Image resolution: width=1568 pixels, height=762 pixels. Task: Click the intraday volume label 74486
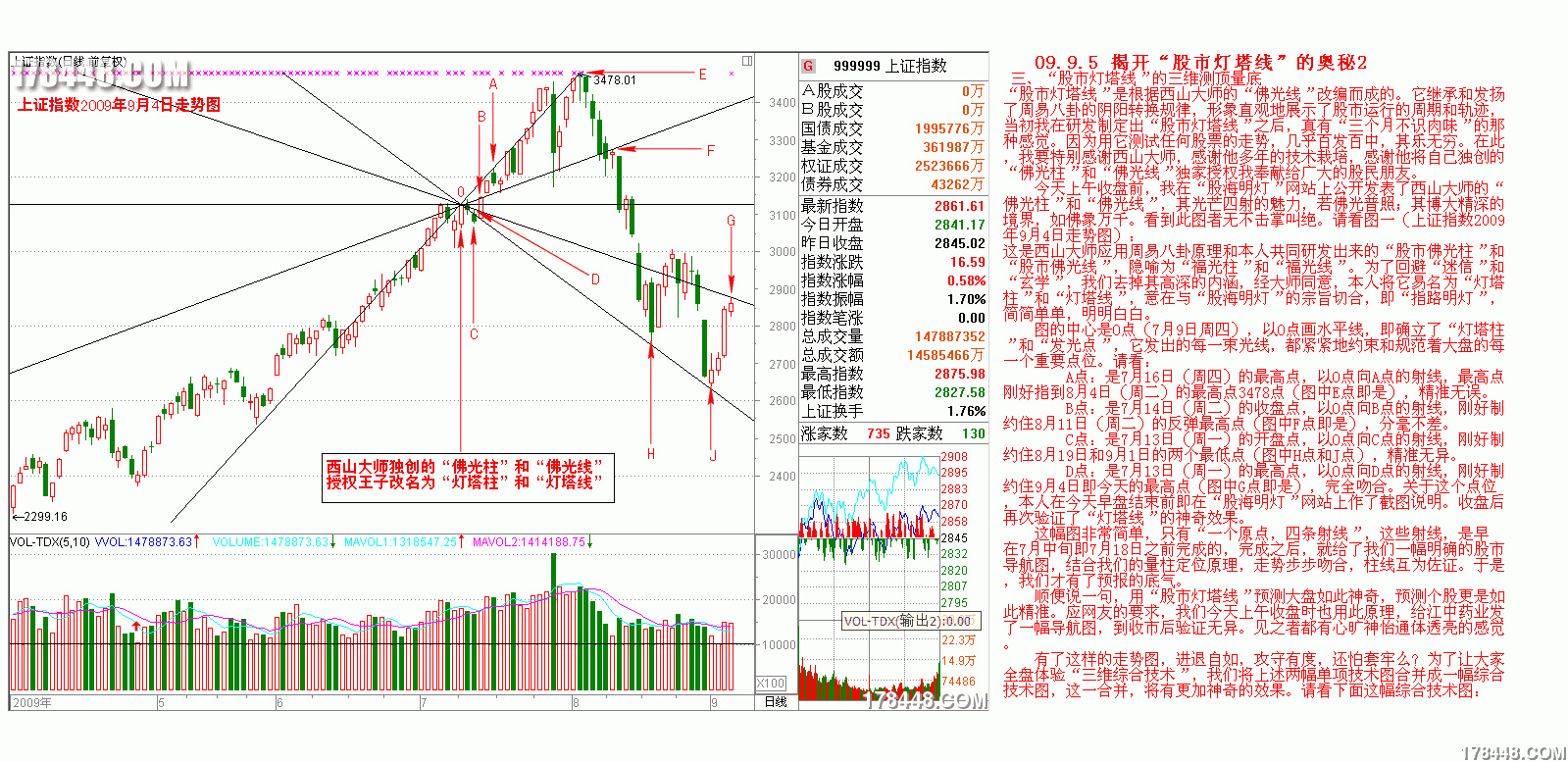958,681
